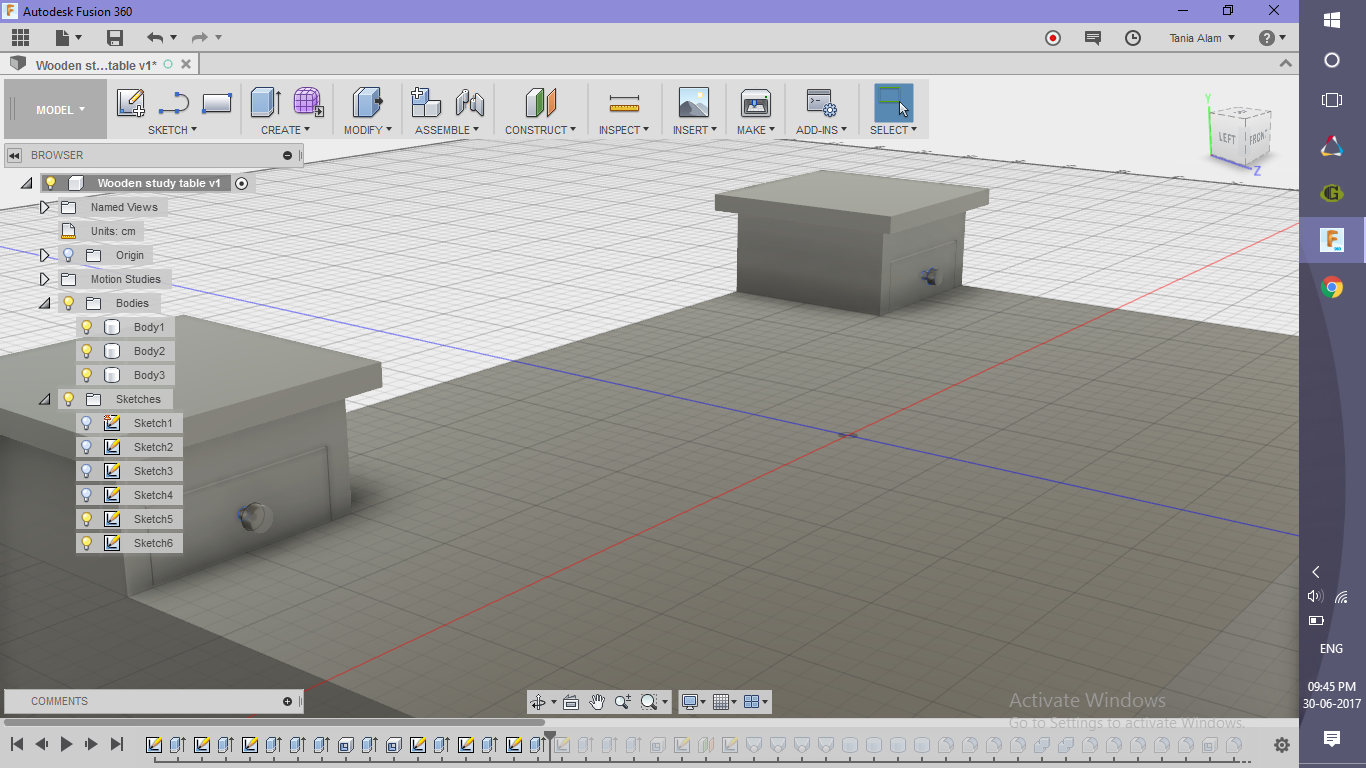Hide Sketch6 using its light bulb
The image size is (1366, 768).
(86, 543)
